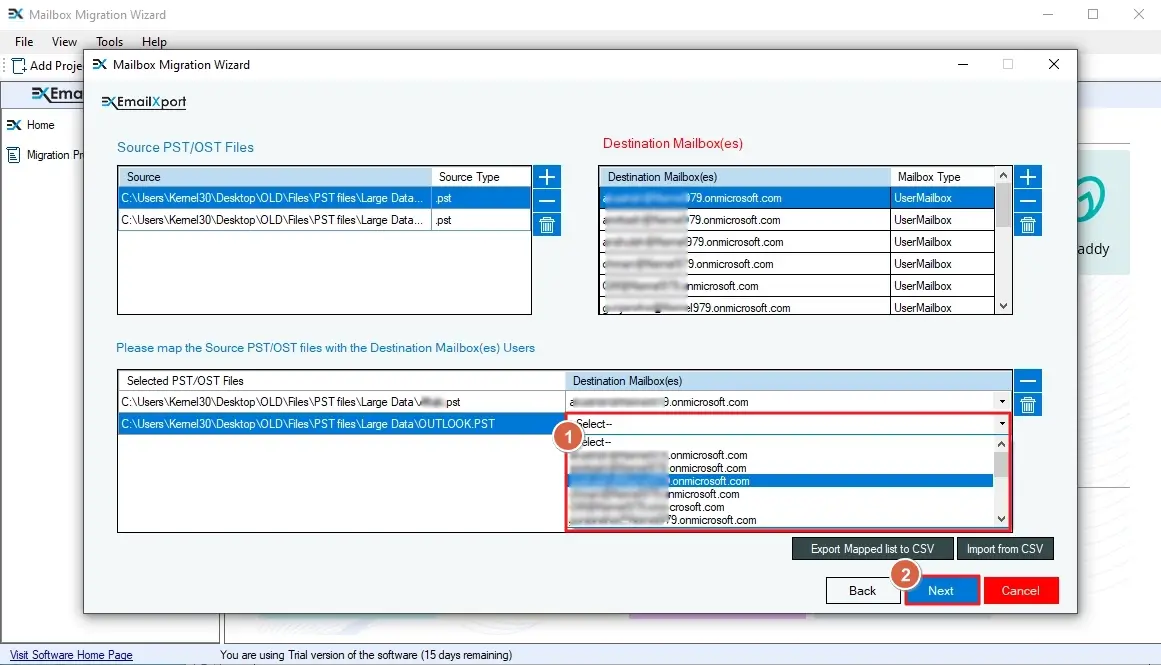Open the Tools menu
Screen dimensions: 1161x665
tap(109, 42)
